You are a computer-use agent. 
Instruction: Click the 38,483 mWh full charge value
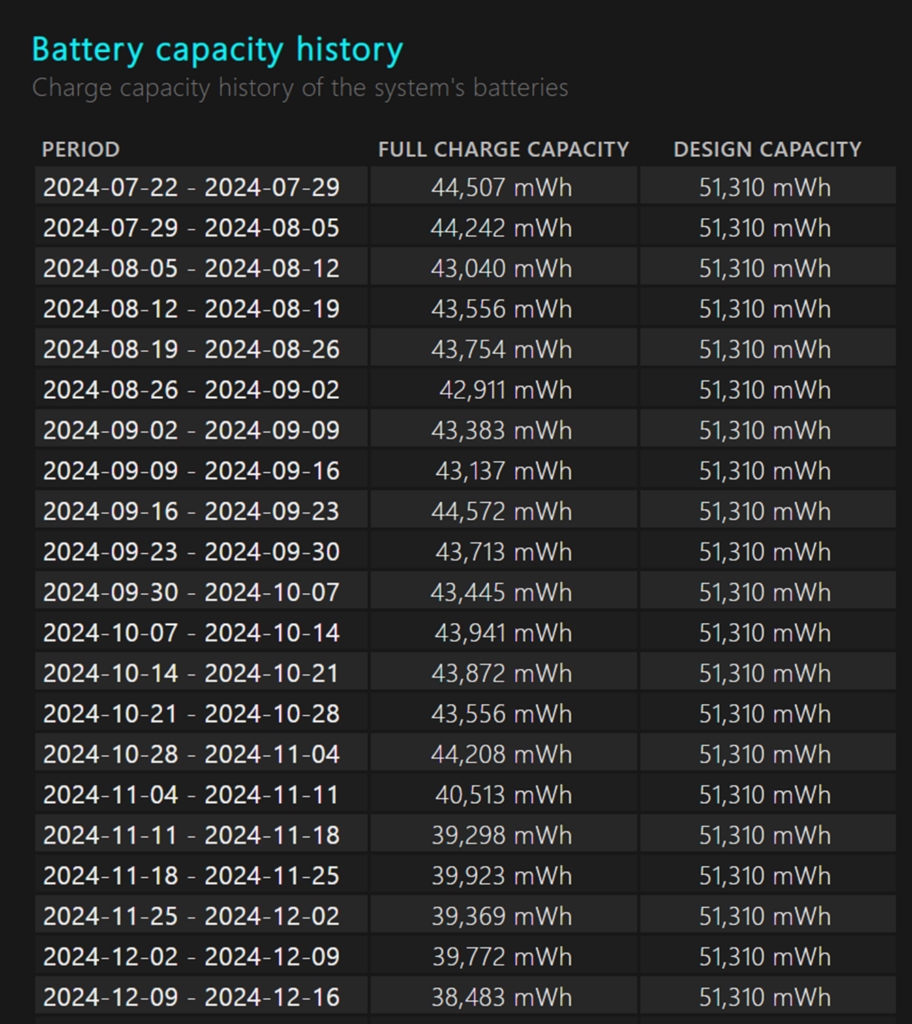pyautogui.click(x=502, y=997)
